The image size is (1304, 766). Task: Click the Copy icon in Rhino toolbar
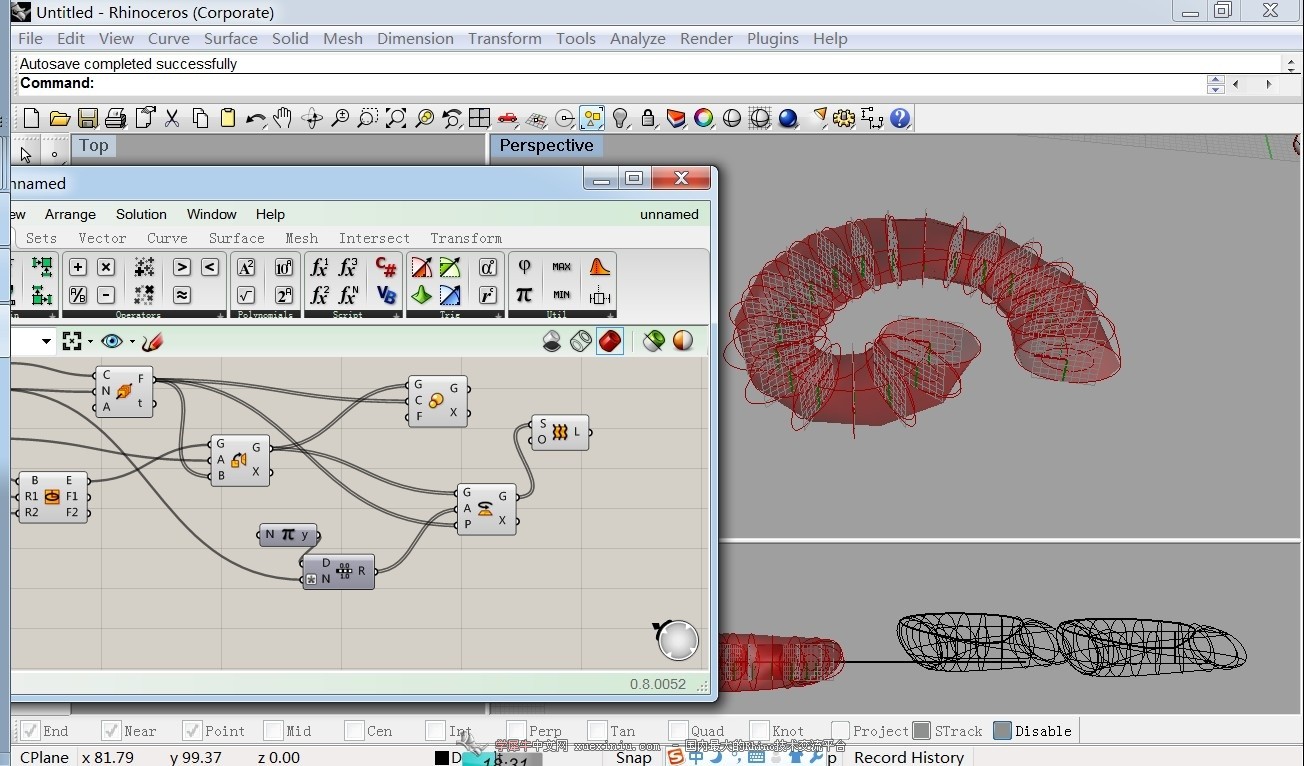point(200,118)
